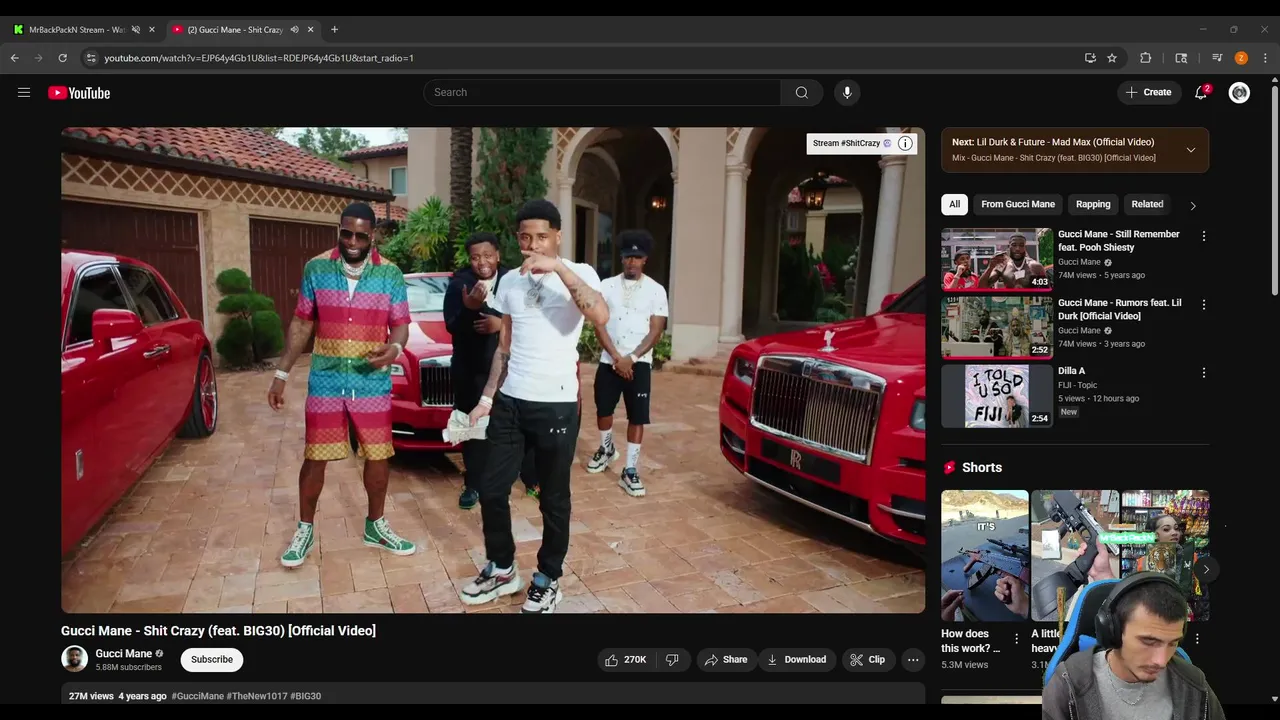Click the Share button

[726, 660]
